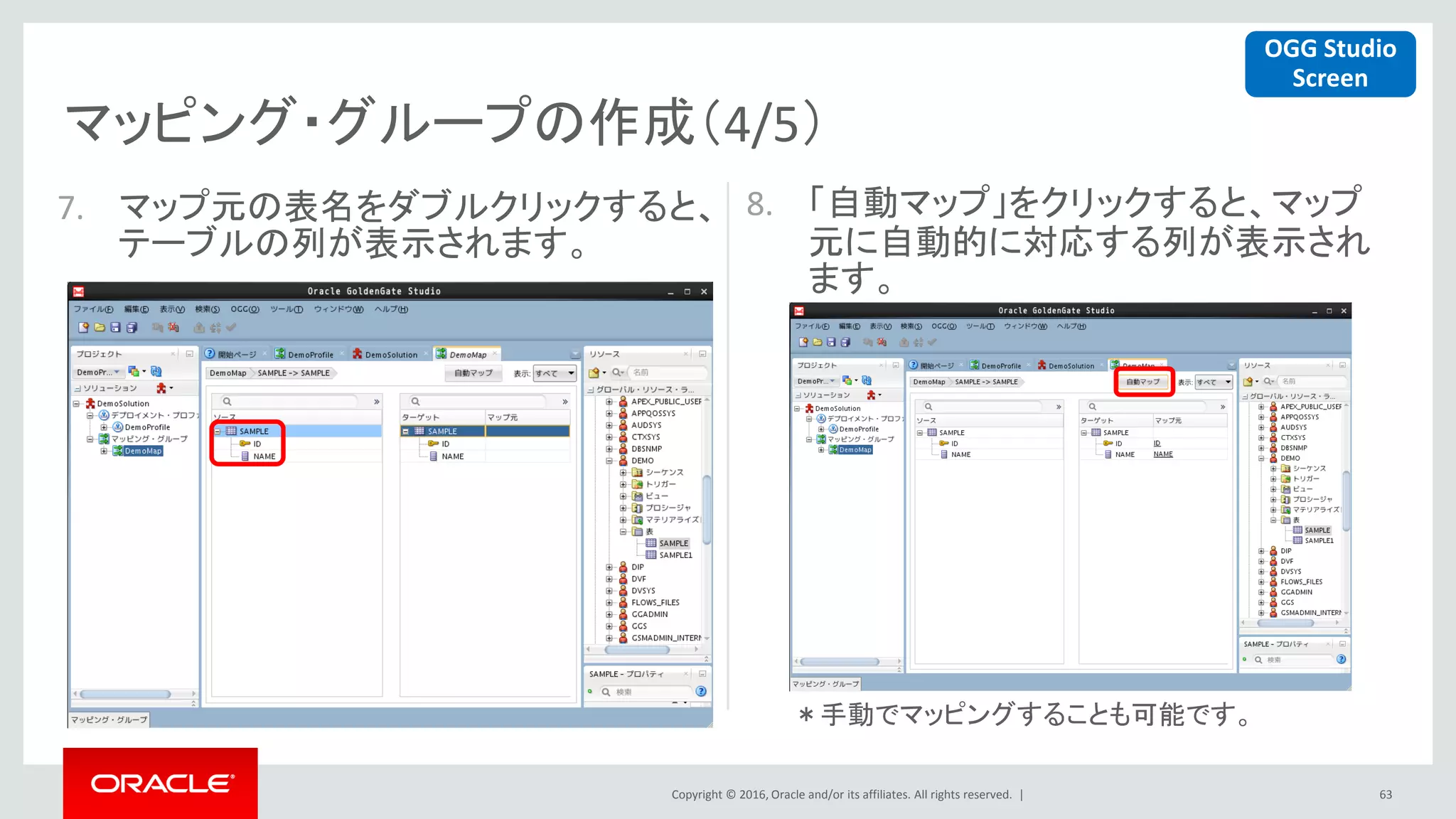Select the SAMPLE table in the right window's resource tree
The image size is (1456, 819).
1317,530
